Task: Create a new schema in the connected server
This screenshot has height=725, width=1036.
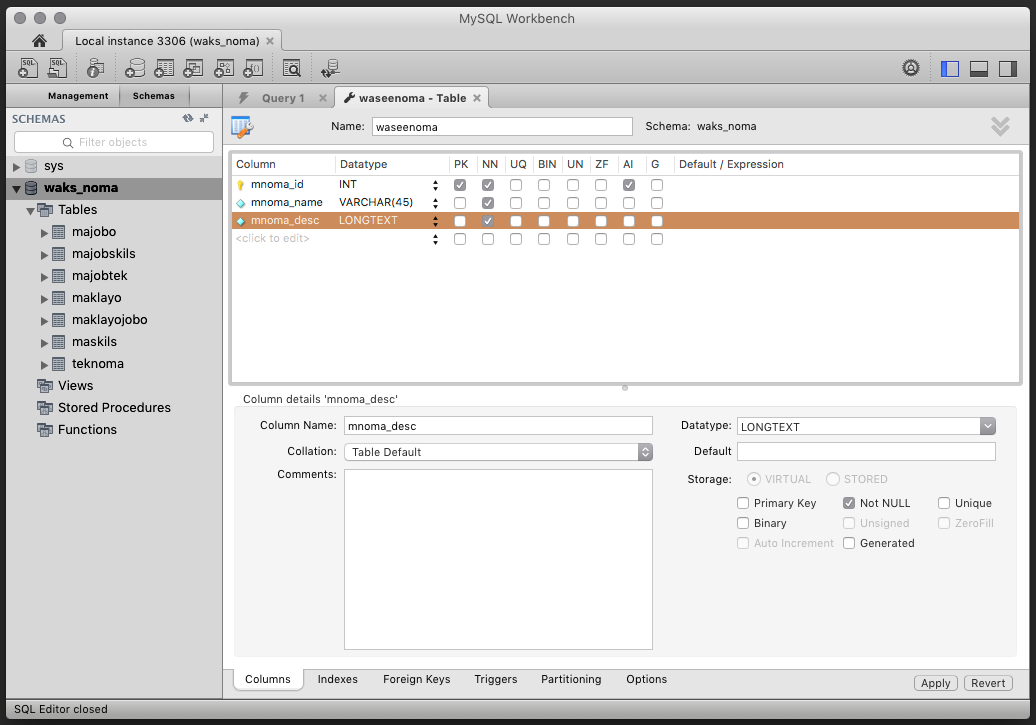Action: [x=135, y=67]
